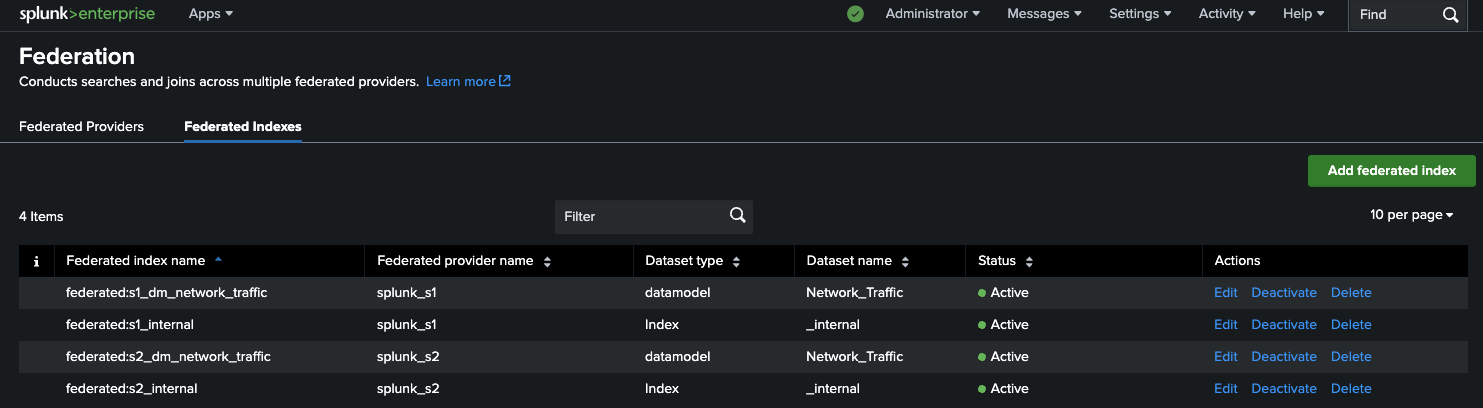Open the Learn more link
The image size is (1483, 408).
468,82
